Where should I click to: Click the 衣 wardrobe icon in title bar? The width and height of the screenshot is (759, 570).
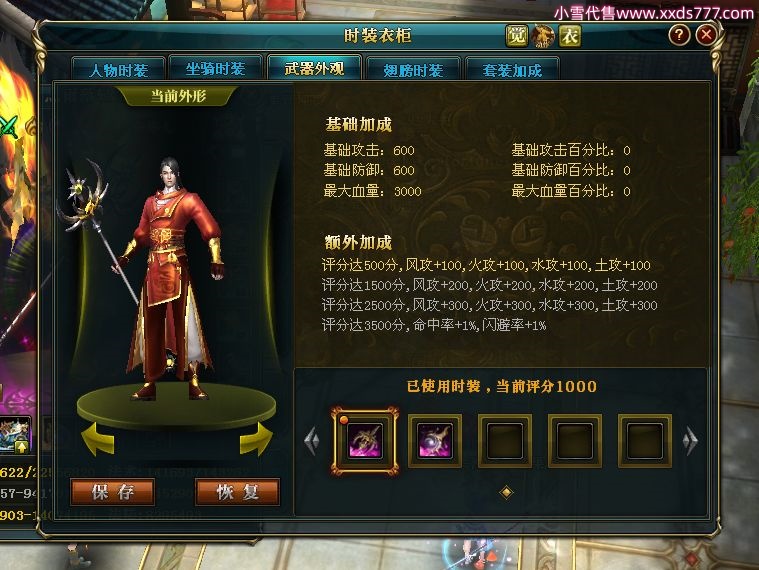click(570, 35)
